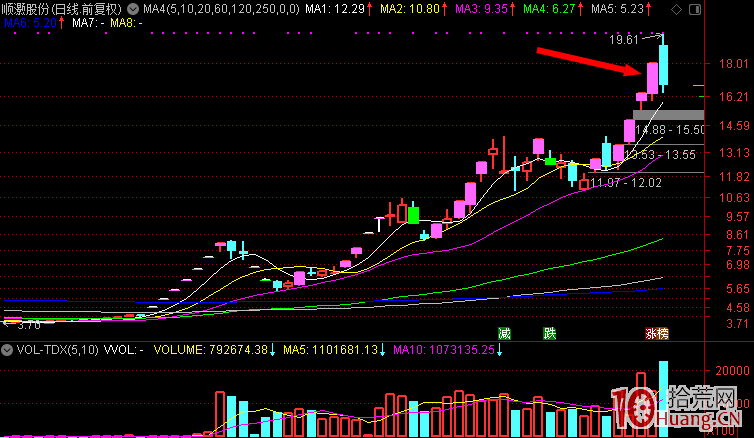The width and height of the screenshot is (754, 438).
Task: Select the volume MA10: 1073135.25 value
Action: pos(444,350)
